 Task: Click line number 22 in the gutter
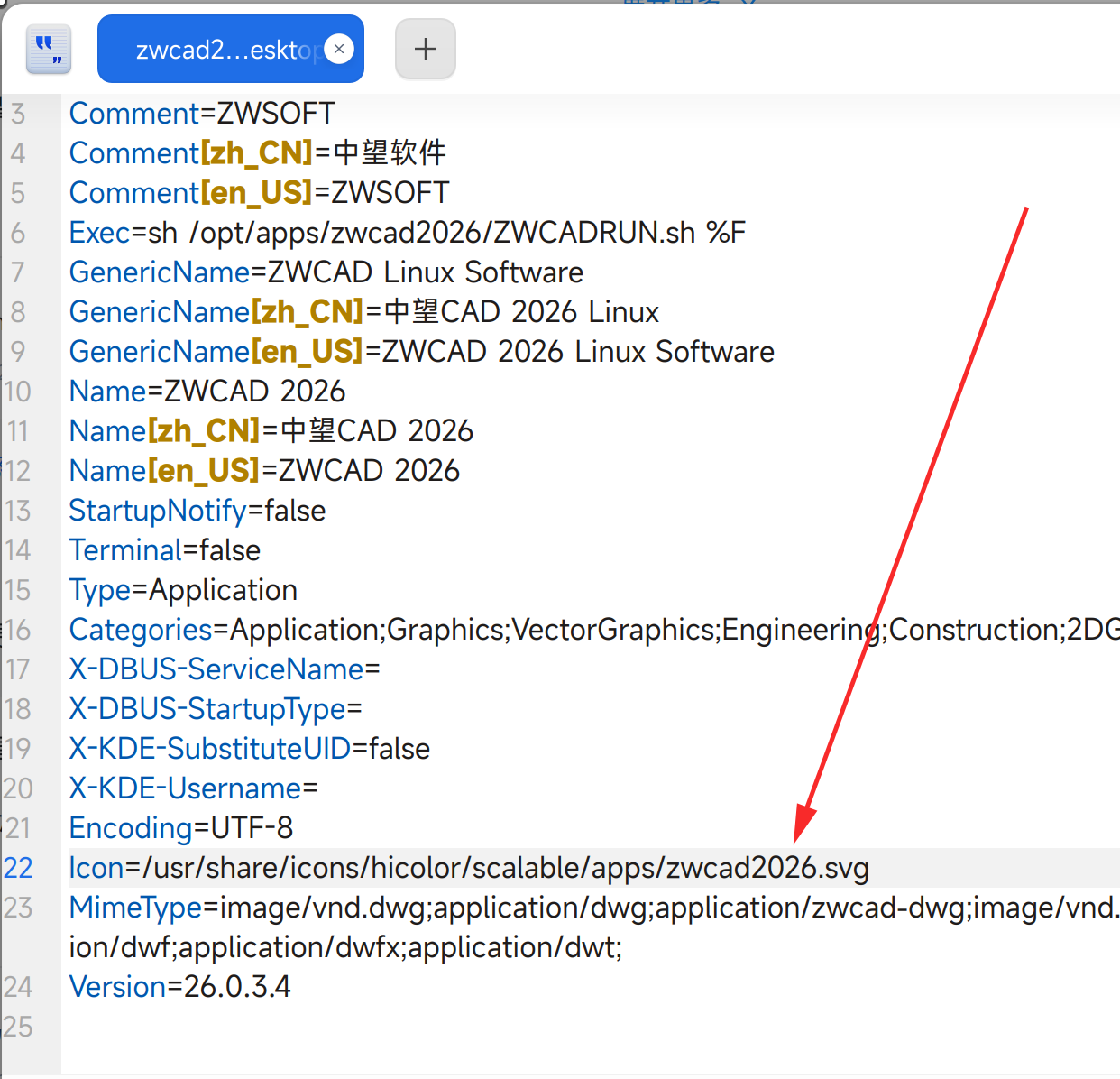18,868
